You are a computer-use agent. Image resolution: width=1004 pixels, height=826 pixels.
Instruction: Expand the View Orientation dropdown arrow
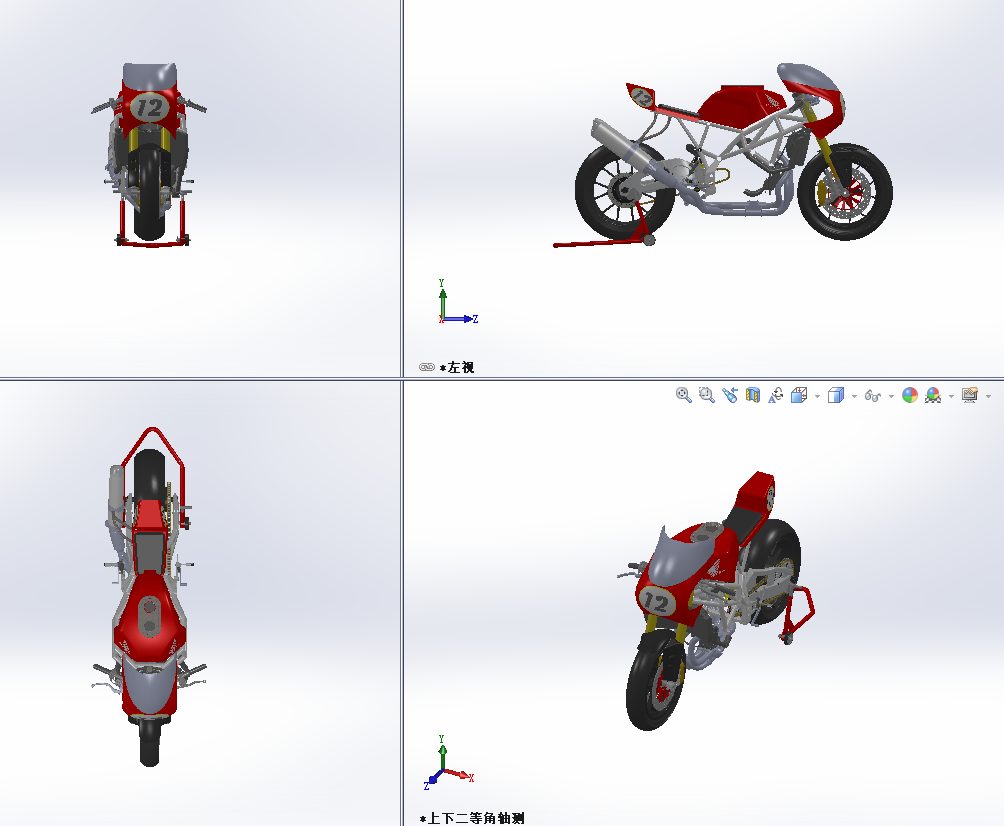(817, 396)
